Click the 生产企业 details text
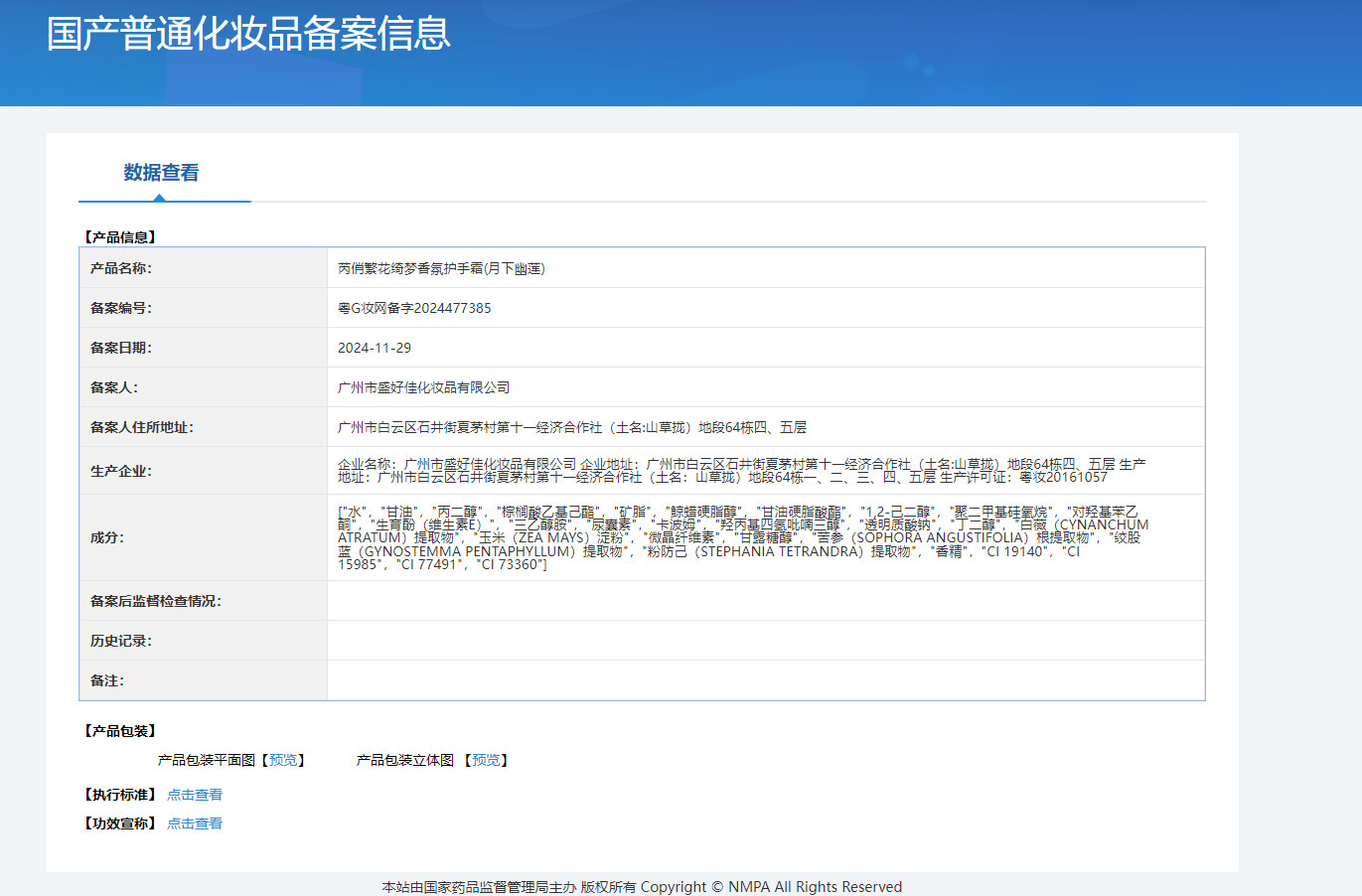Image resolution: width=1362 pixels, height=896 pixels. click(740, 471)
